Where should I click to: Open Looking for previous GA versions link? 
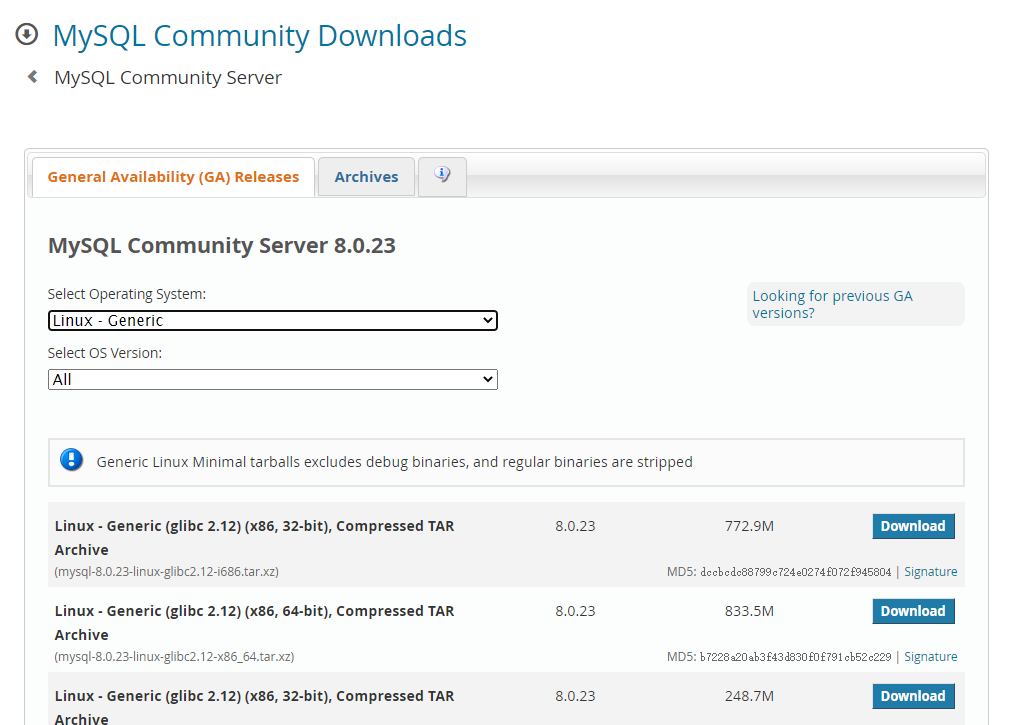point(833,305)
